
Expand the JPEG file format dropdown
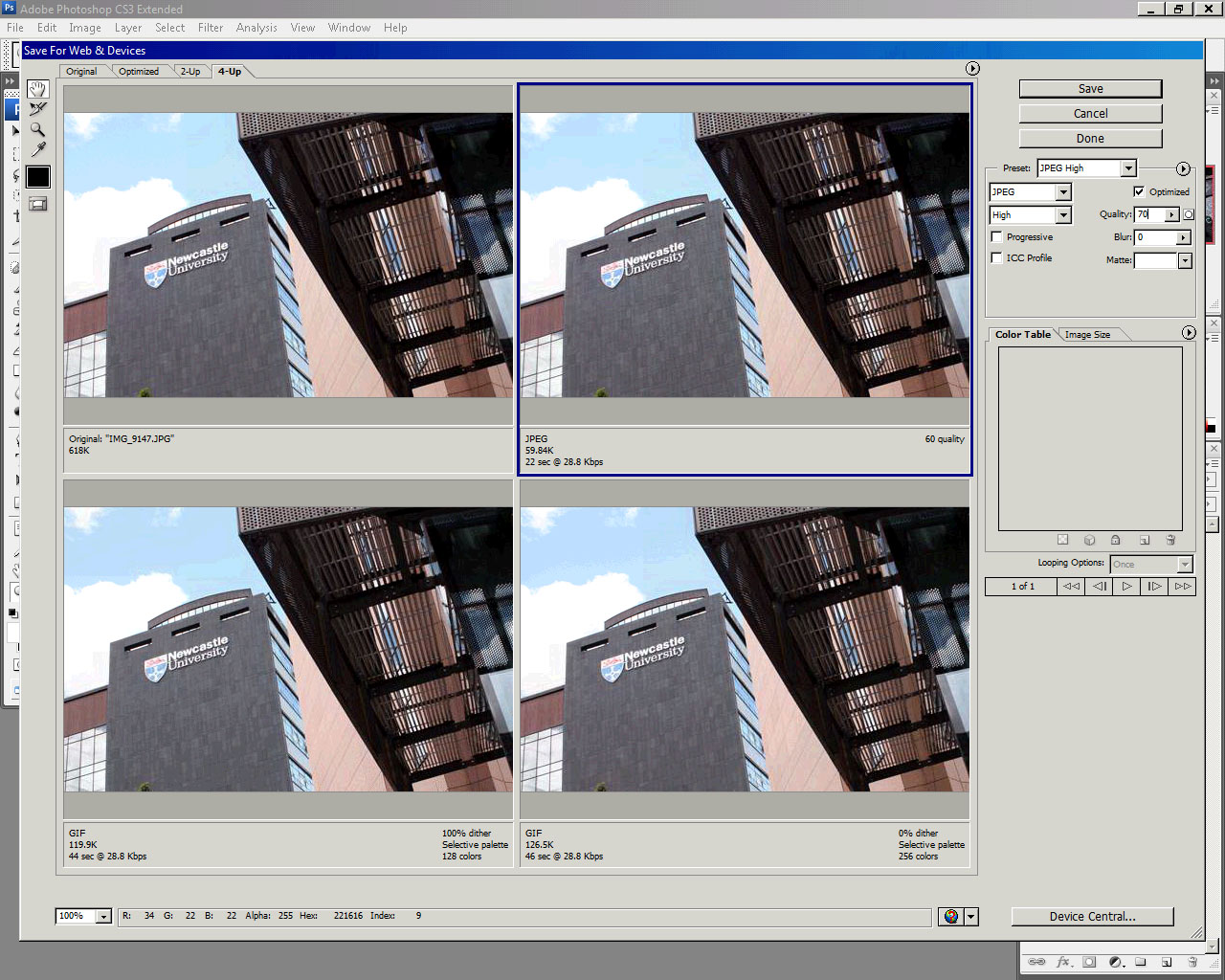[1063, 192]
